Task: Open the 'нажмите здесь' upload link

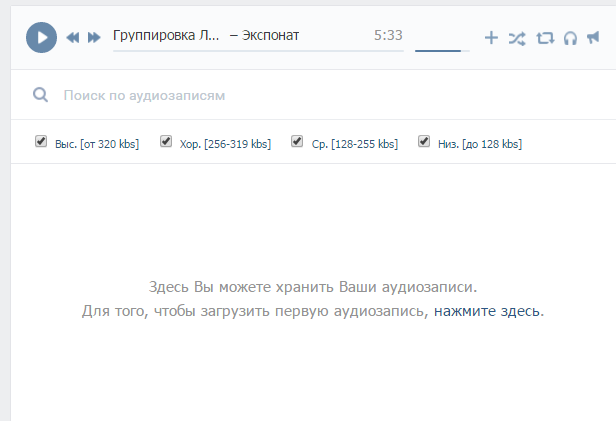Action: click(x=486, y=311)
